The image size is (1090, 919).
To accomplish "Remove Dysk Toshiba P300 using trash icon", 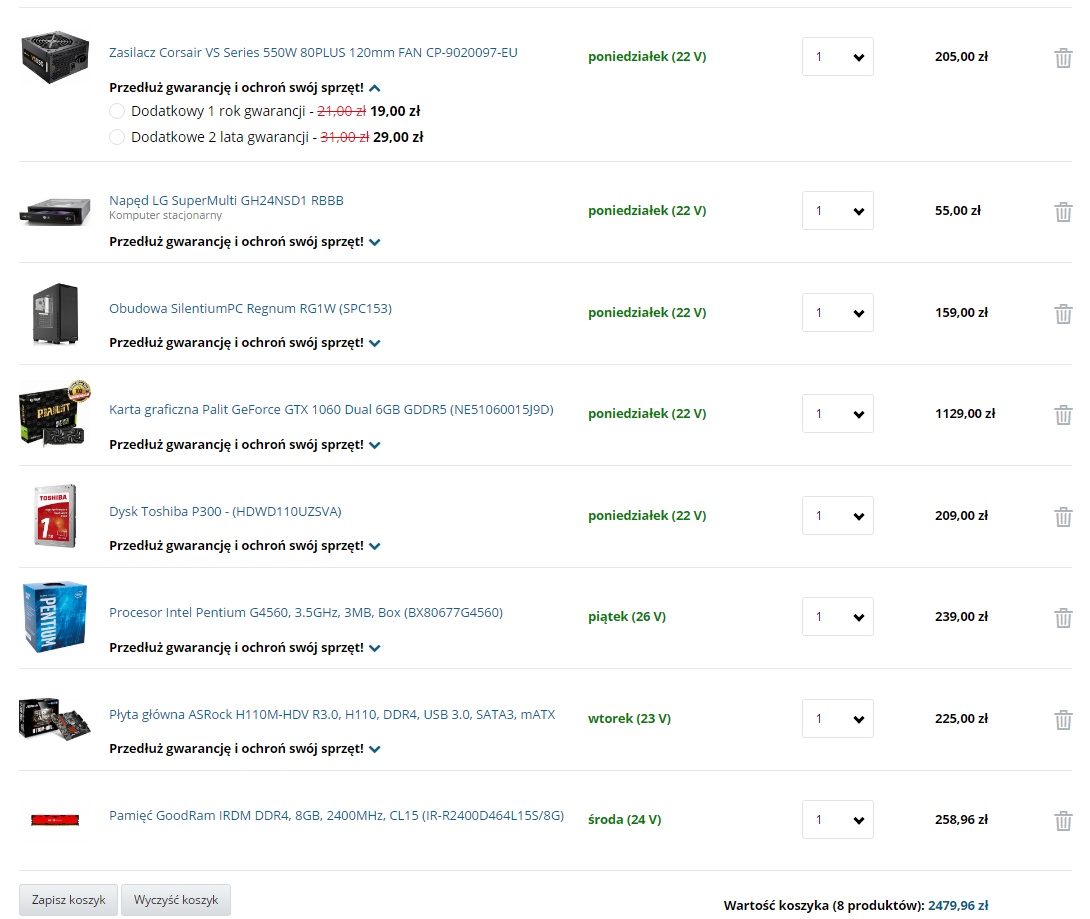I will 1063,517.
